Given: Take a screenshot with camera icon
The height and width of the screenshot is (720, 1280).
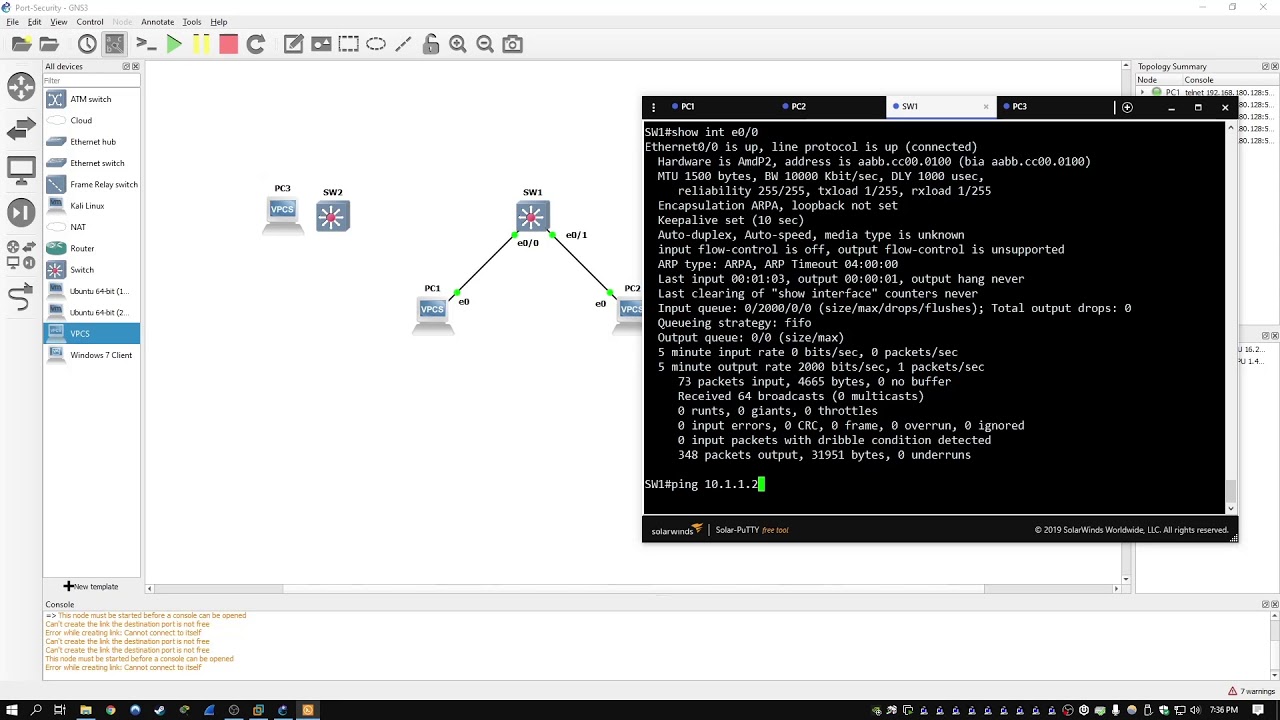Looking at the screenshot, I should pyautogui.click(x=513, y=44).
